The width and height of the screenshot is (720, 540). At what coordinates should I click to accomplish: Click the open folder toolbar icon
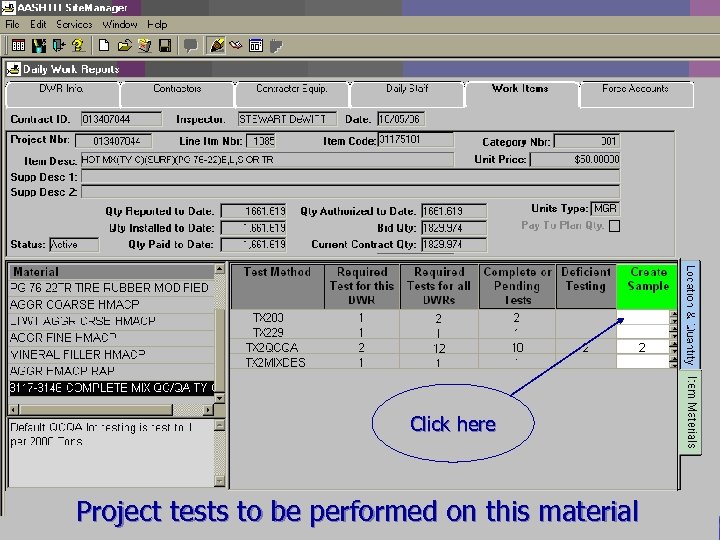[x=124, y=45]
